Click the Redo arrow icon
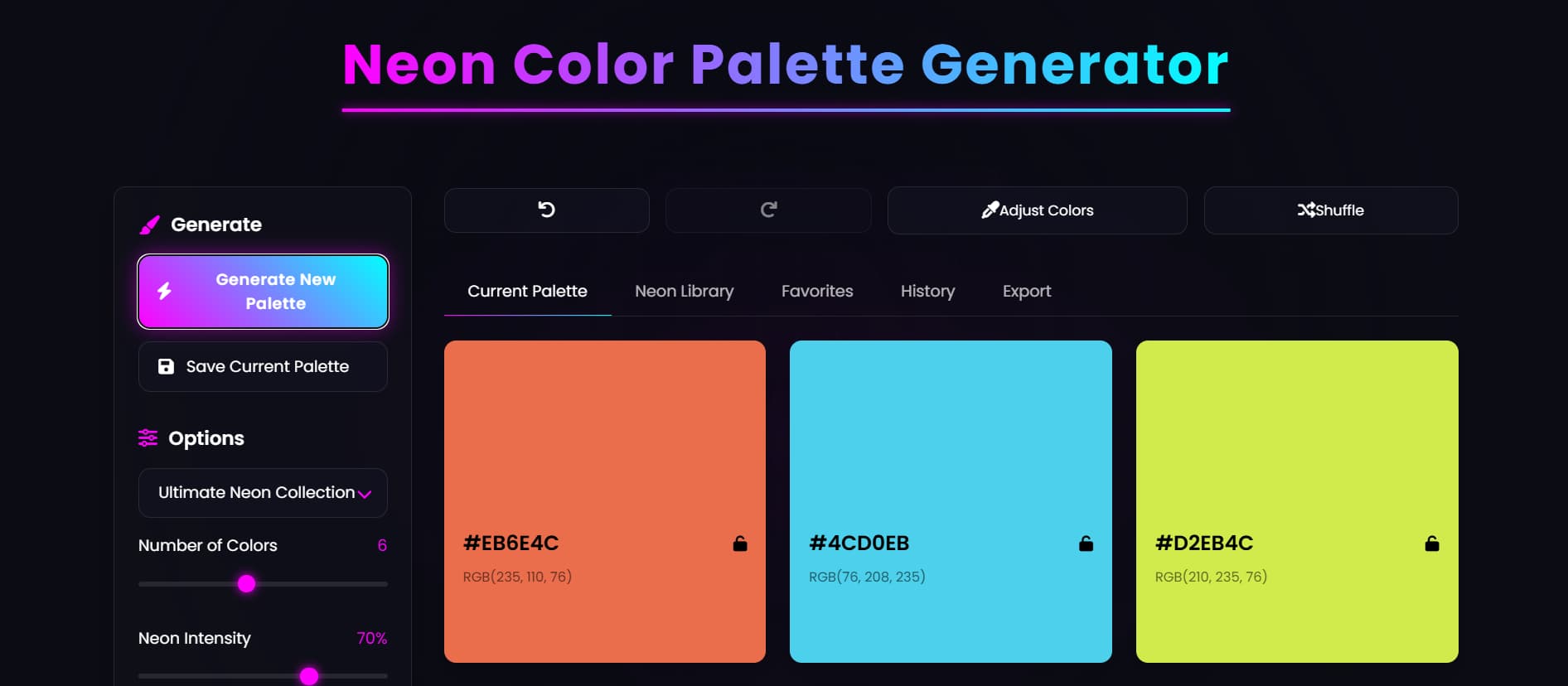Viewport: 1568px width, 686px height. coord(768,210)
